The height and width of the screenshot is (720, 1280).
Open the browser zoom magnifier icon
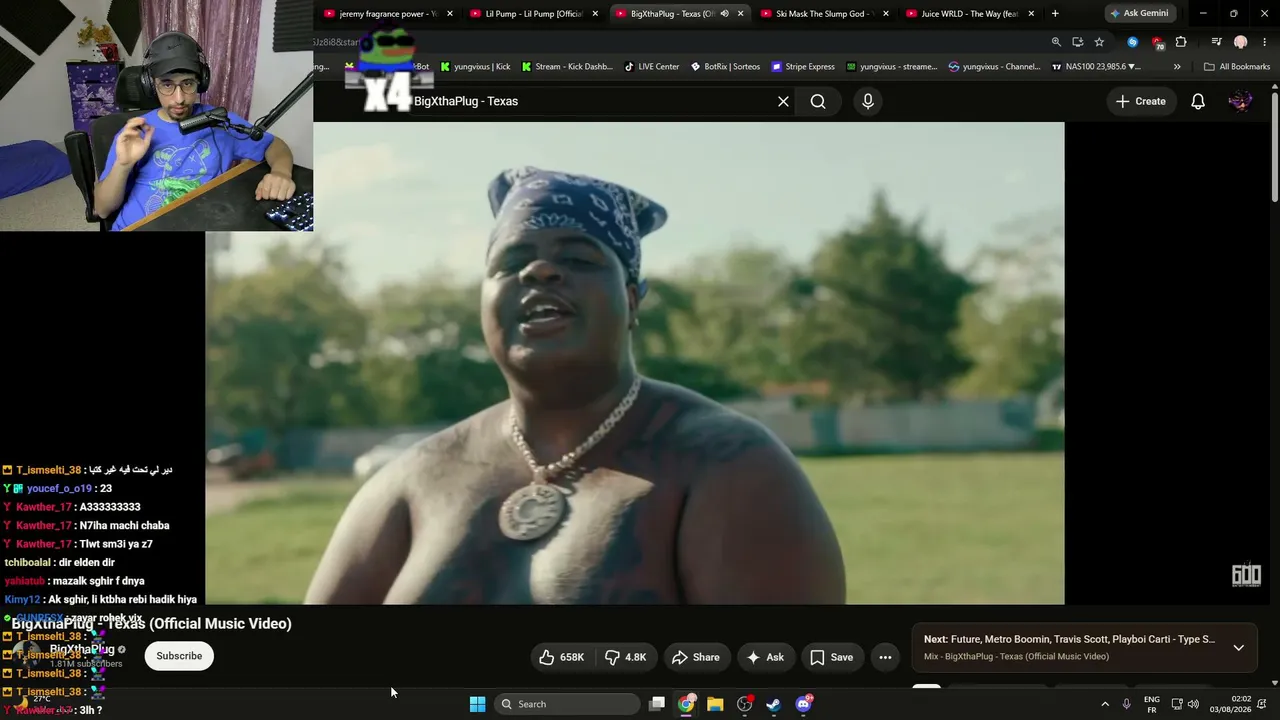(x=1056, y=42)
